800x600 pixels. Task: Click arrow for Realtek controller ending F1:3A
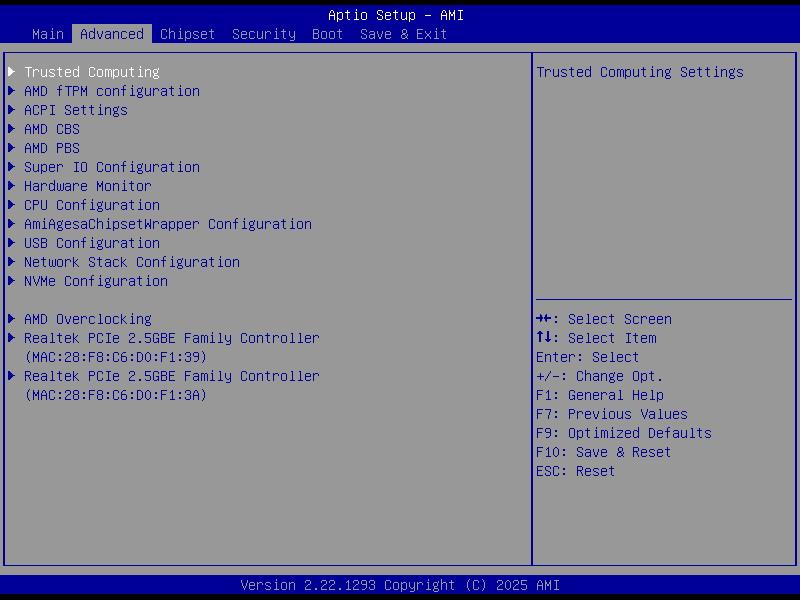(12, 376)
